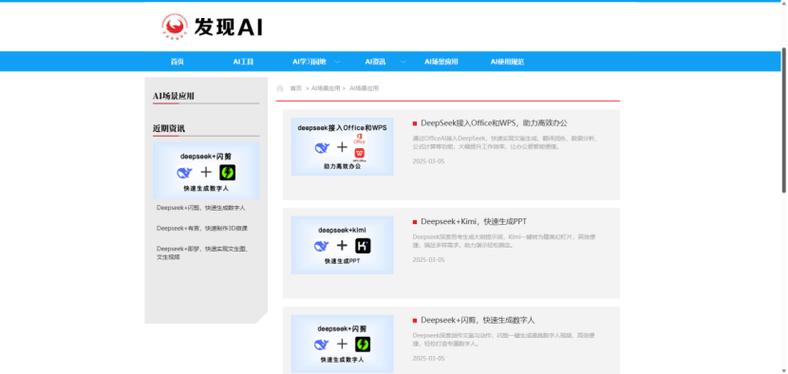Open sidebar link Deepseek+有言 3D视频
788x374 pixels.
click(202, 228)
